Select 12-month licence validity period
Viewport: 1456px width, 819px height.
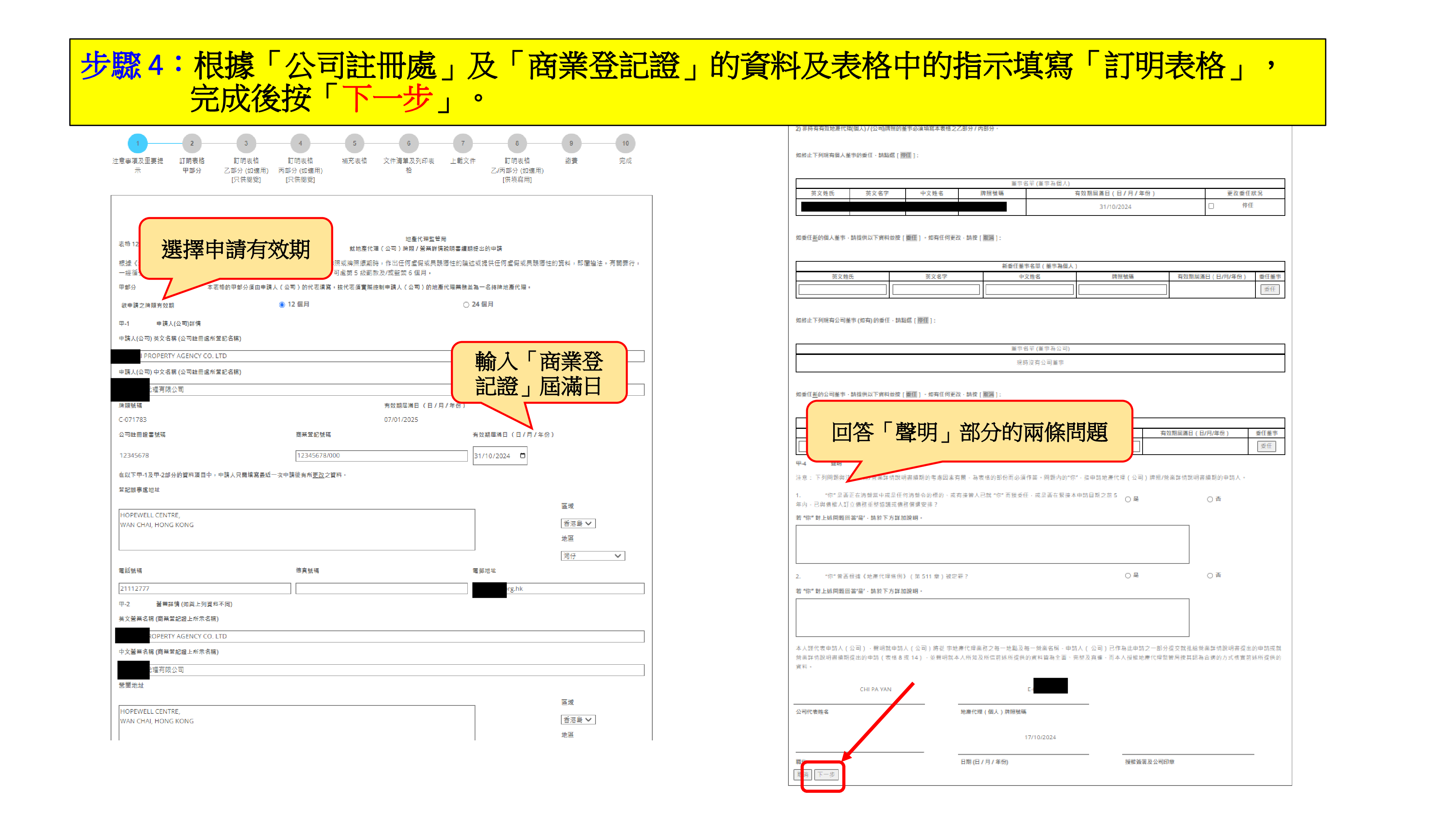(x=282, y=305)
